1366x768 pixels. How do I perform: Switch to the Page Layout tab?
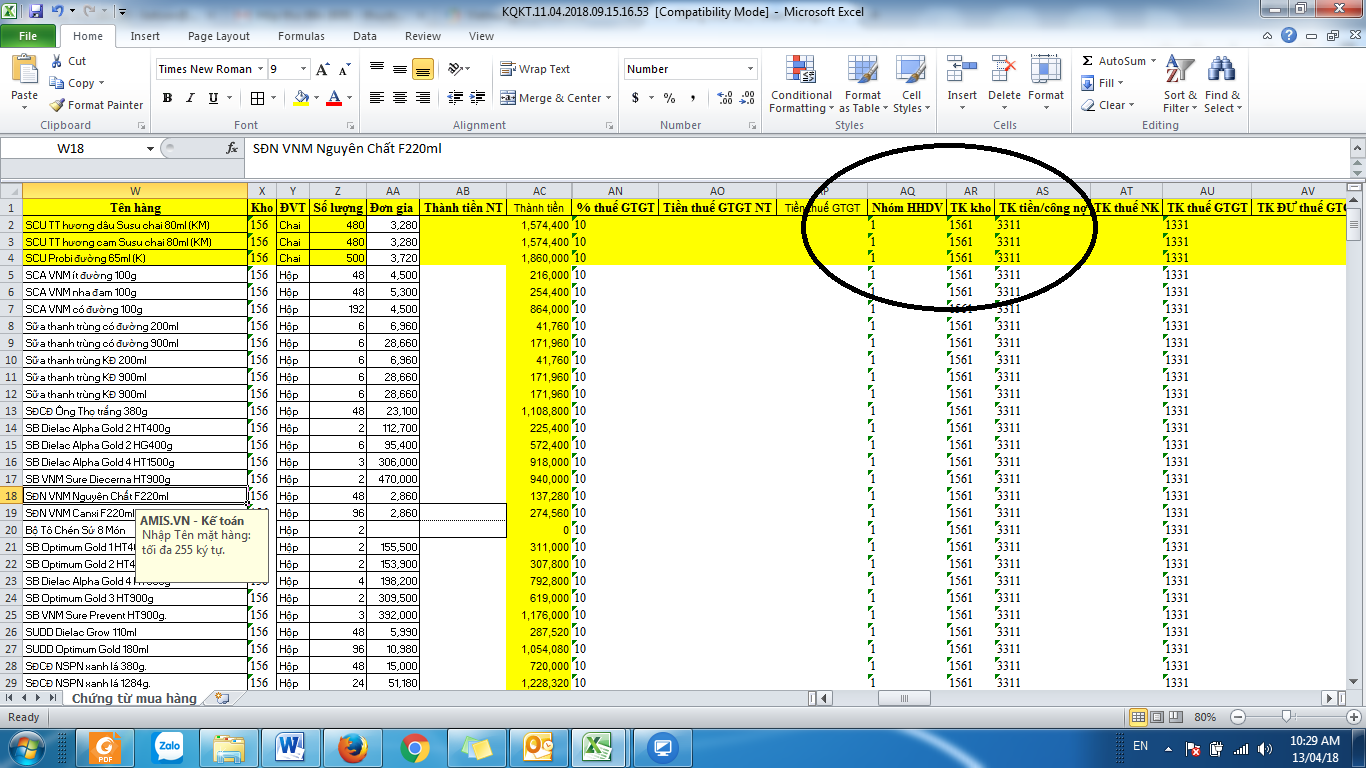[x=219, y=36]
